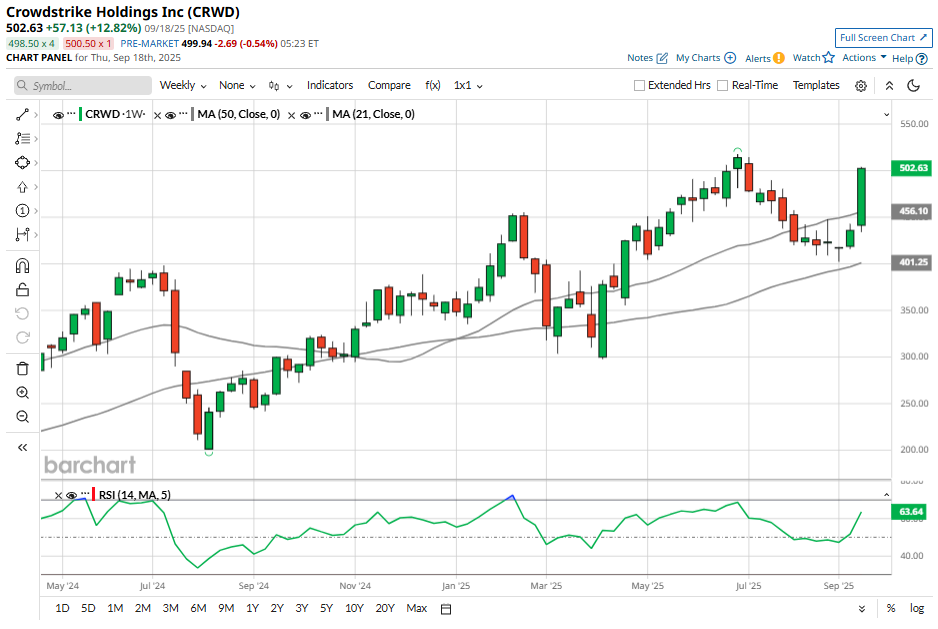The height and width of the screenshot is (629, 938).
Task: Open Notes for this symbol
Action: pos(647,58)
